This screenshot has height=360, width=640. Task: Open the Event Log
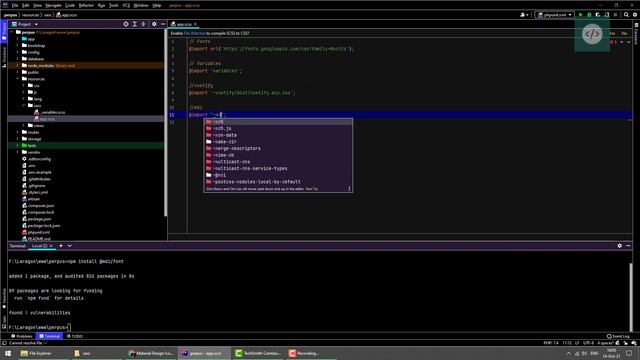[x=618, y=336]
